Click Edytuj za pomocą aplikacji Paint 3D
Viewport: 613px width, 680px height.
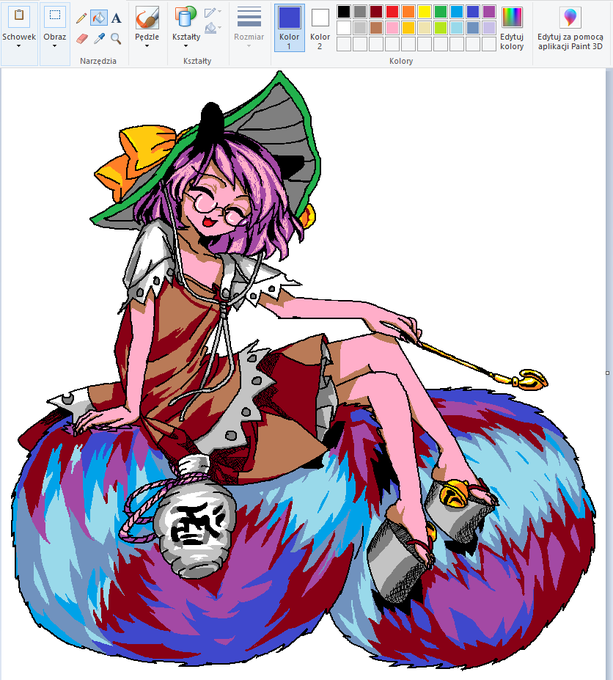(x=570, y=28)
